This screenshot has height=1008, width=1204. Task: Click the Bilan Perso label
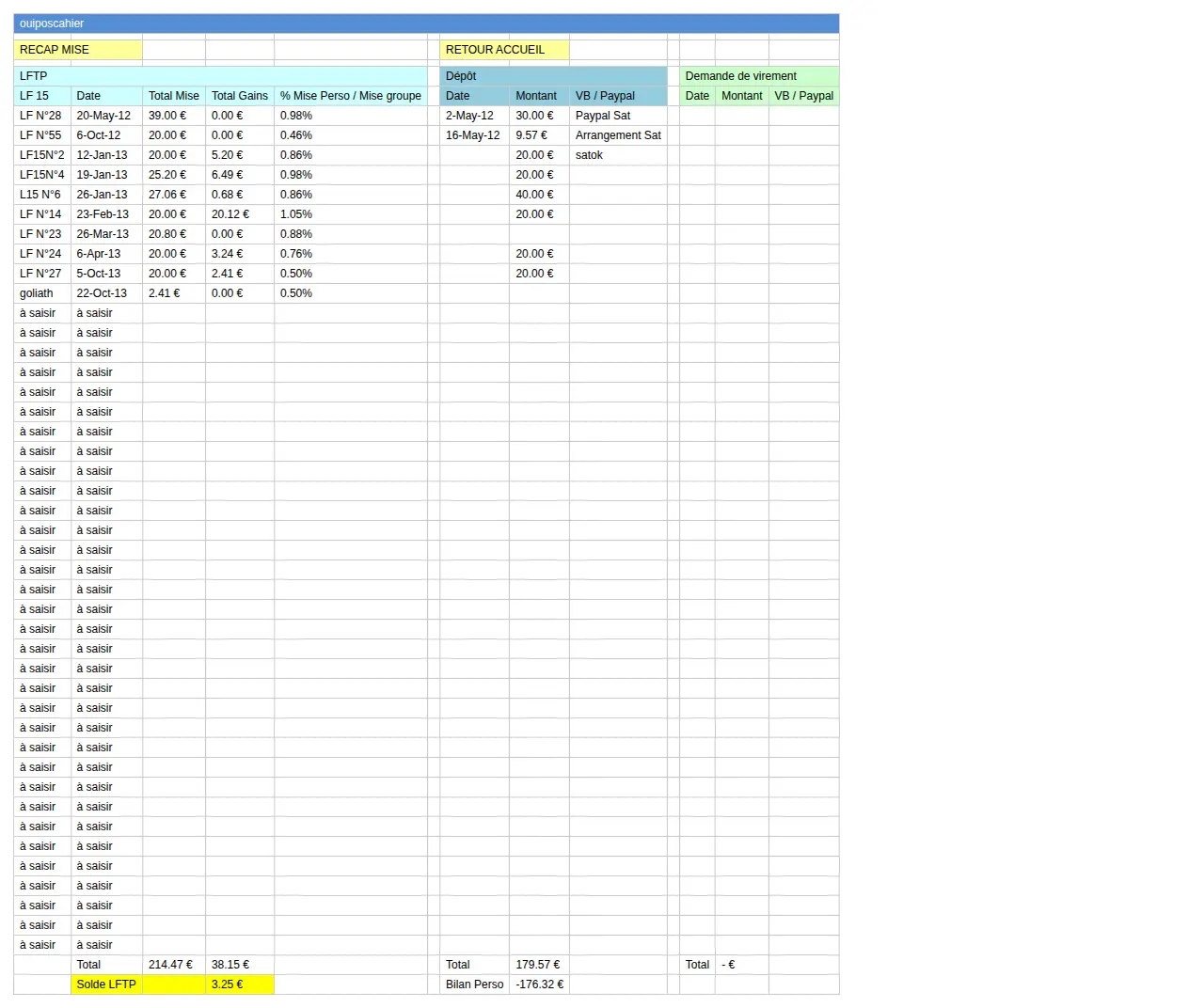click(x=474, y=984)
